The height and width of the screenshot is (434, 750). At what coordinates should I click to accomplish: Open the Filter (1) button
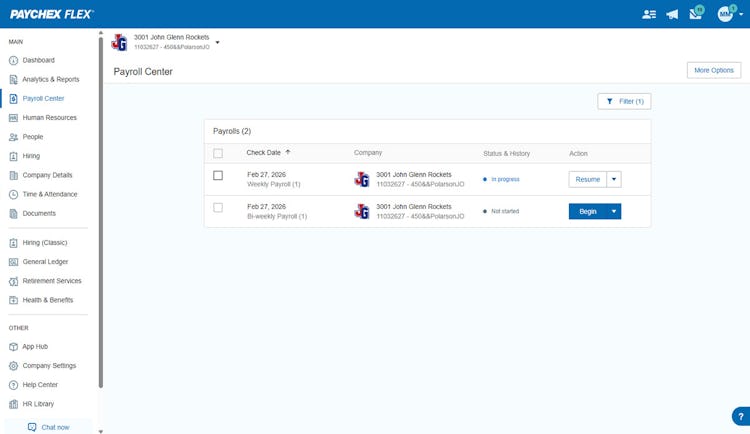[x=624, y=101]
